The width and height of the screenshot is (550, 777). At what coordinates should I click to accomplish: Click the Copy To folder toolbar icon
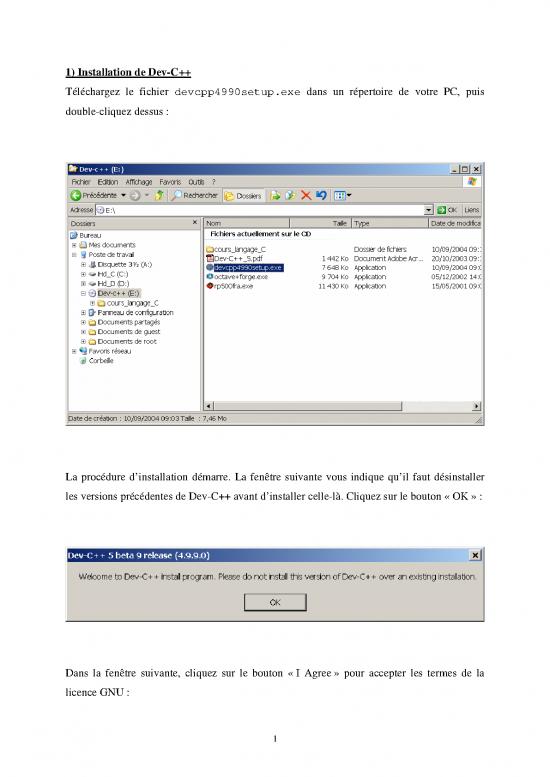point(290,196)
